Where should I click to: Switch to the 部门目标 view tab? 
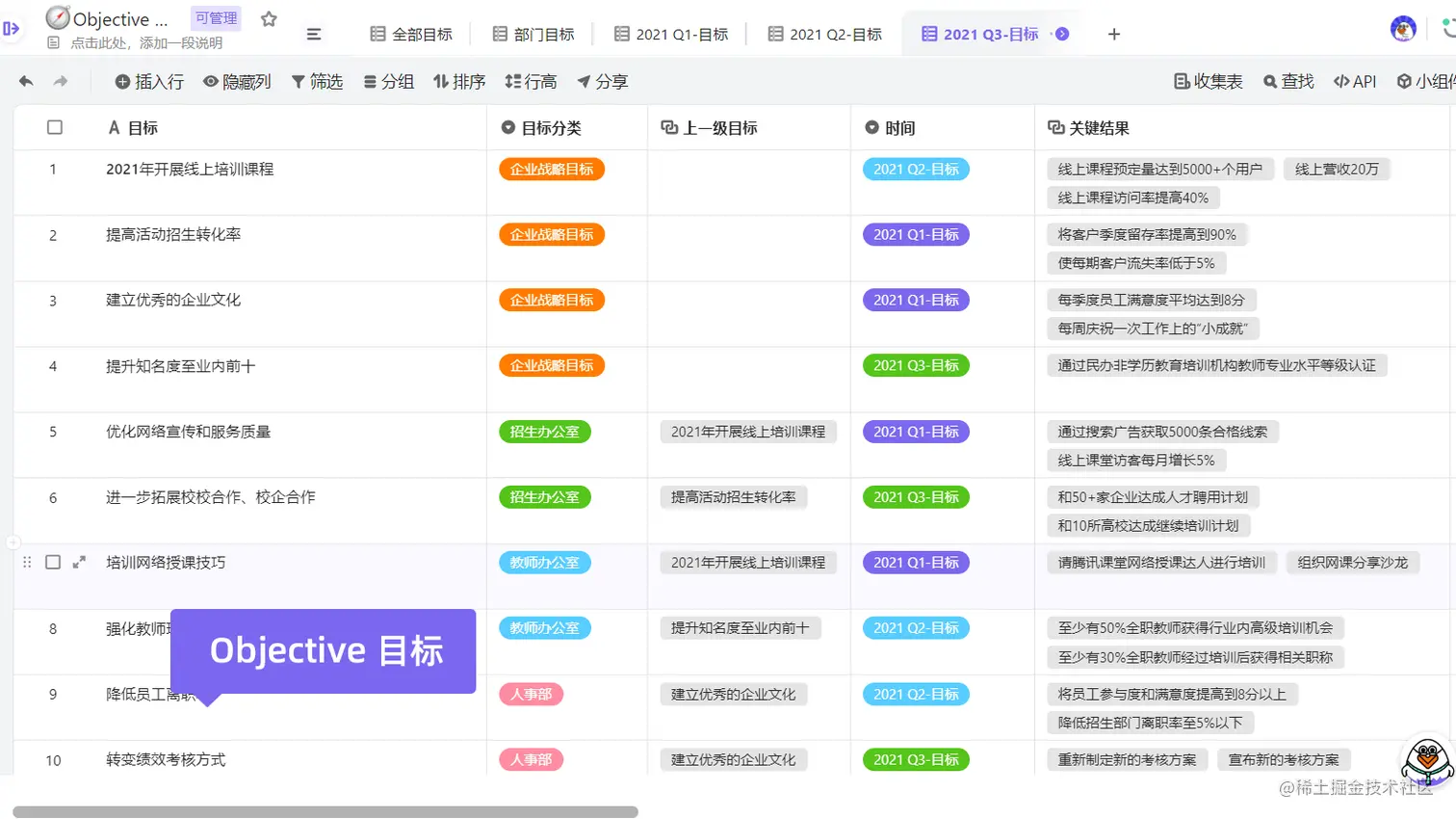click(533, 35)
